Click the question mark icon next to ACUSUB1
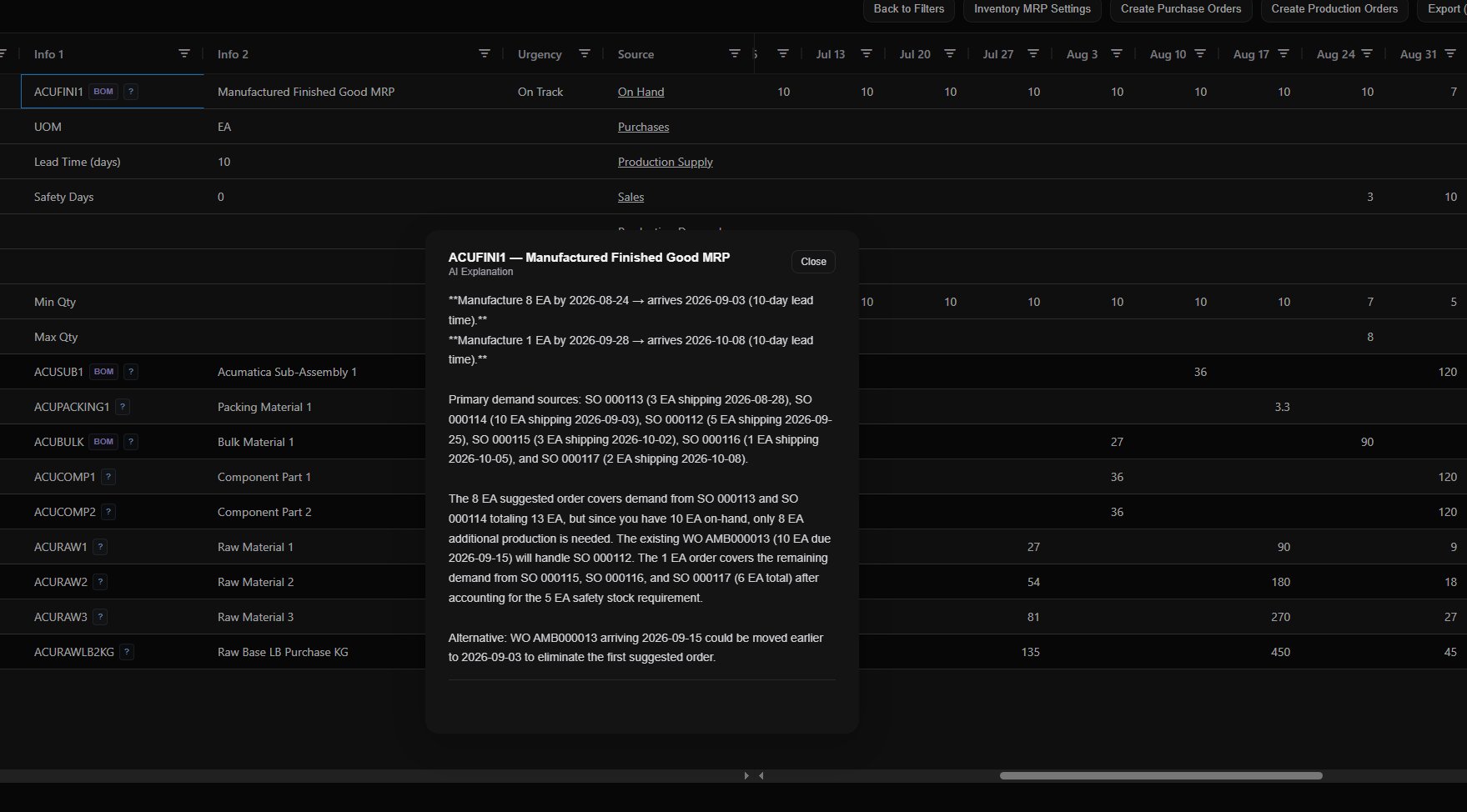This screenshot has height=812, width=1467. point(131,372)
